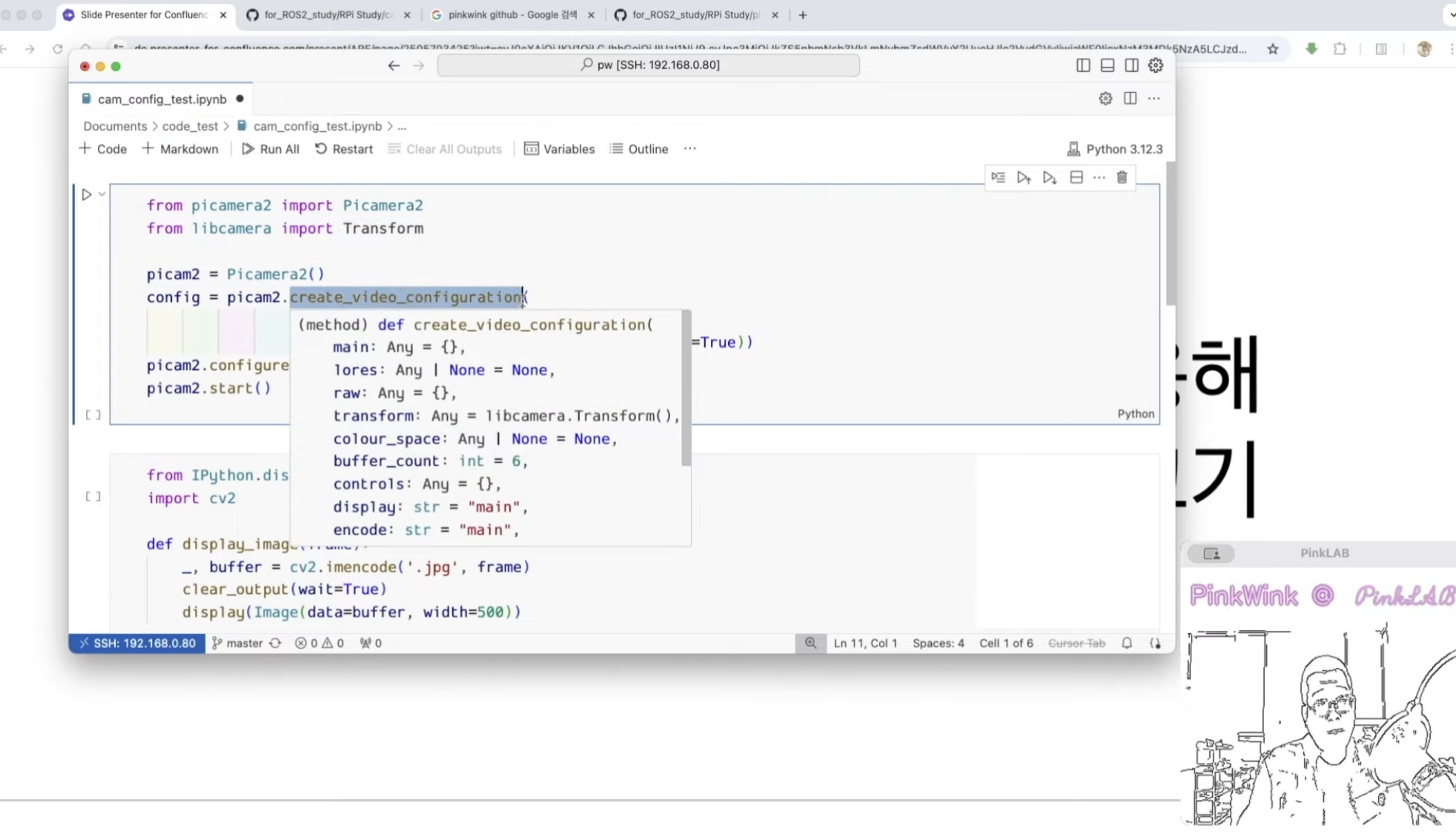Toggle bottom panel layout icon
This screenshot has width=1456, height=834.
1107,65
